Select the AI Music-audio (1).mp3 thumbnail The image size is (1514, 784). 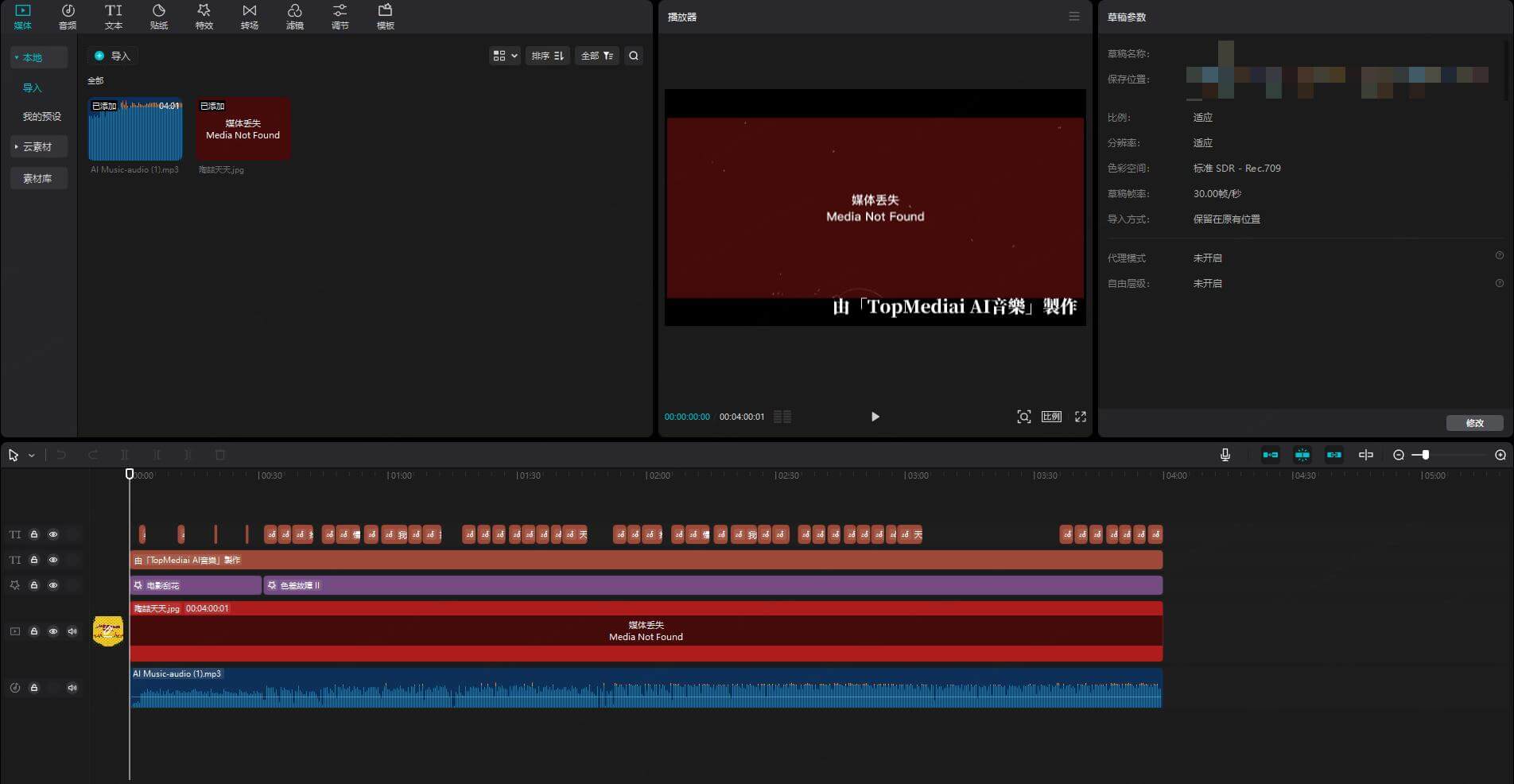135,129
